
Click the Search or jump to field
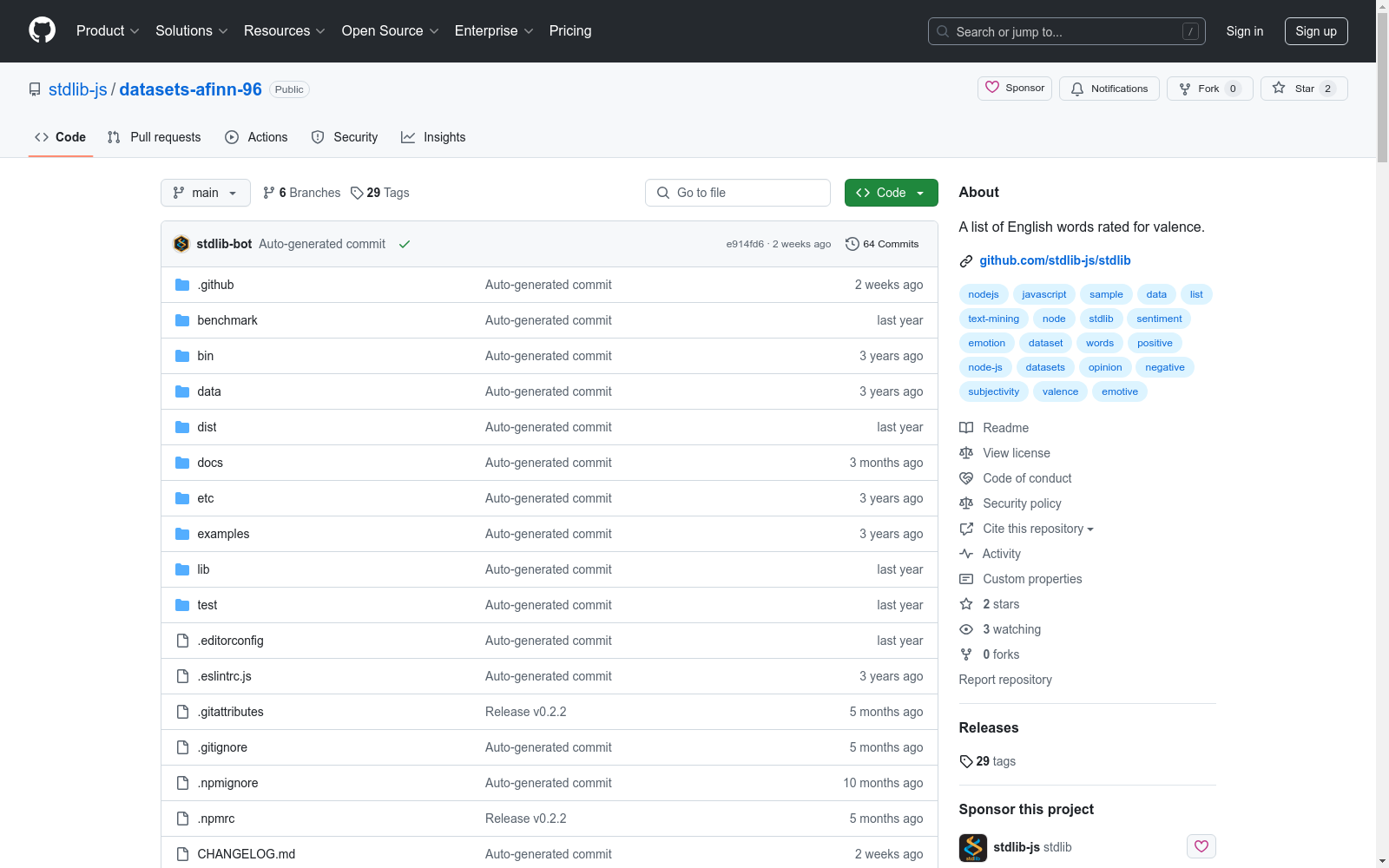(x=1067, y=31)
